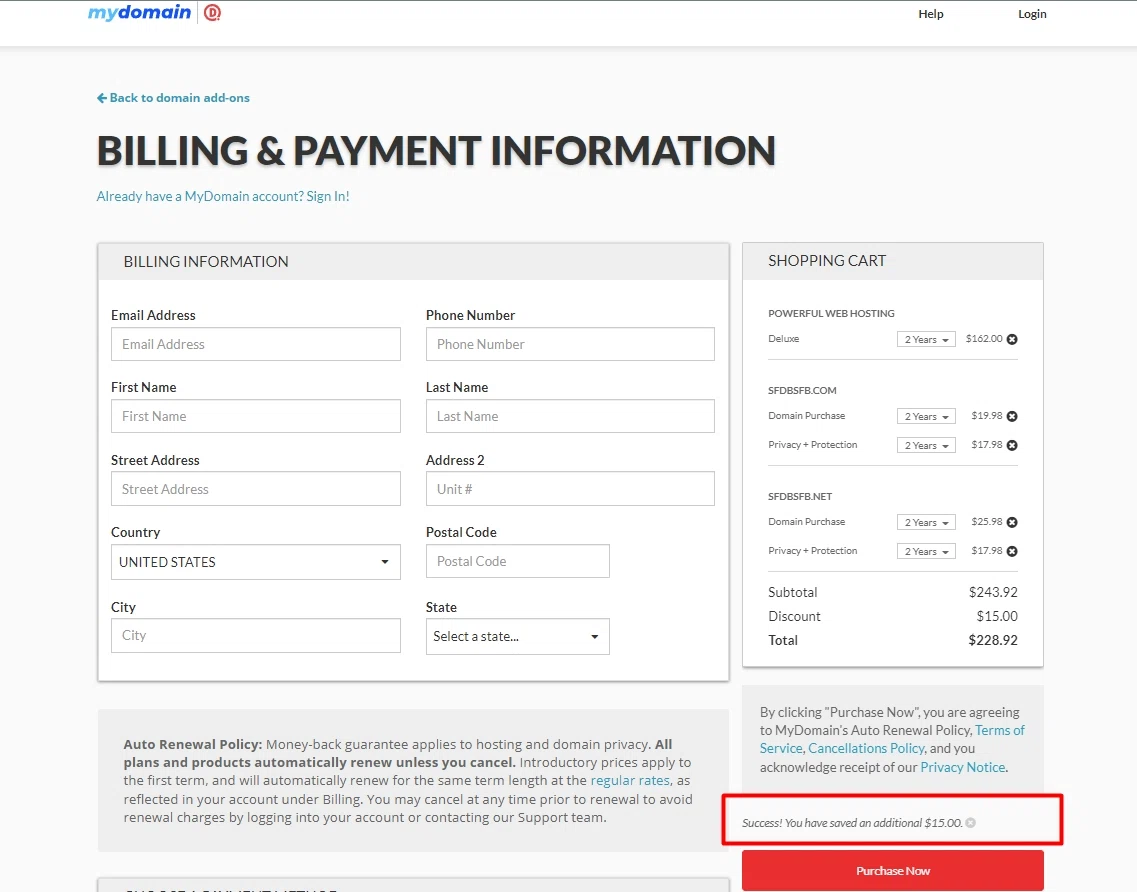Click the $25.98 domain price
The height and width of the screenshot is (892, 1137).
click(x=987, y=521)
